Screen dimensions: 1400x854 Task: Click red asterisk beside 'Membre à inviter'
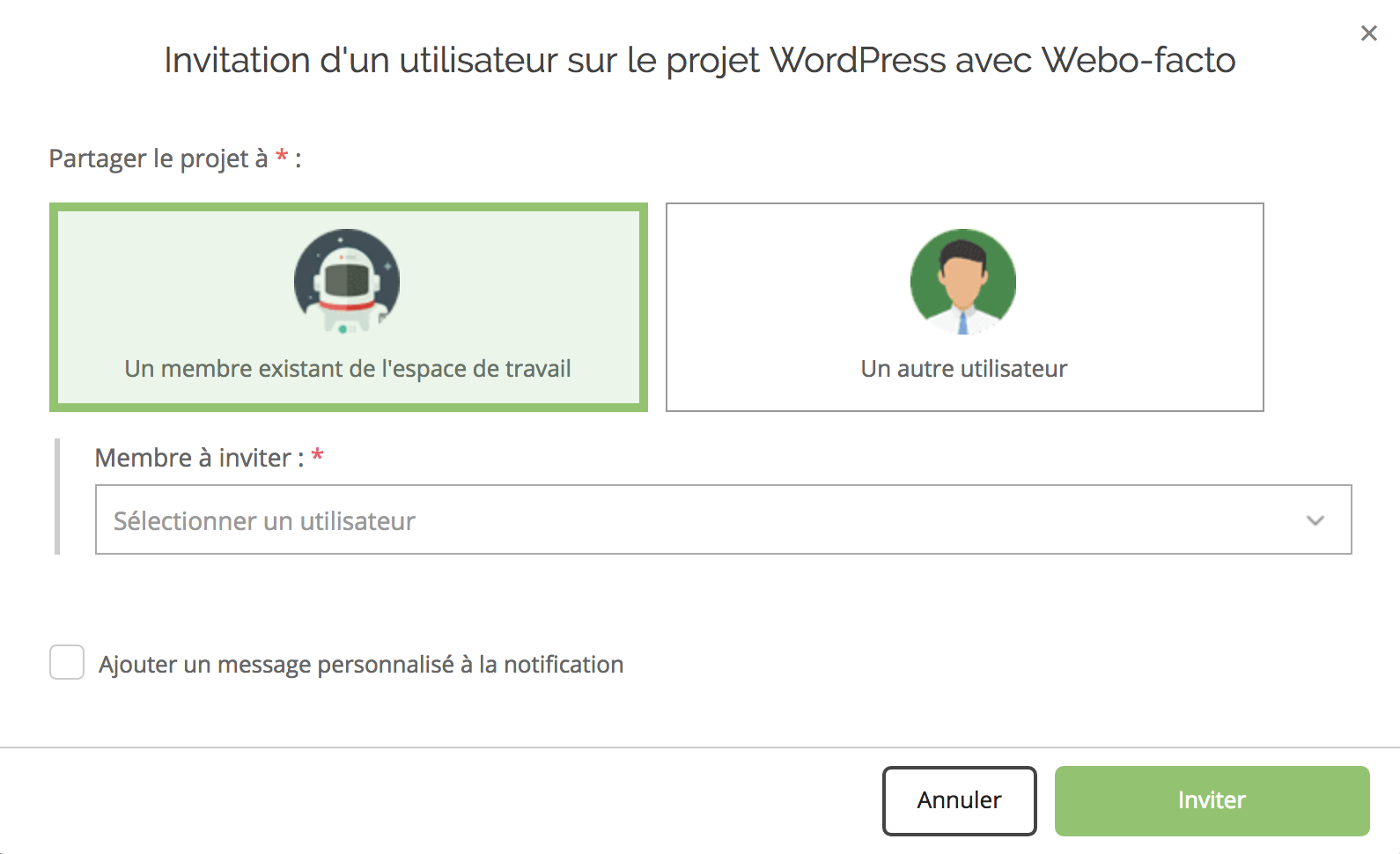318,456
